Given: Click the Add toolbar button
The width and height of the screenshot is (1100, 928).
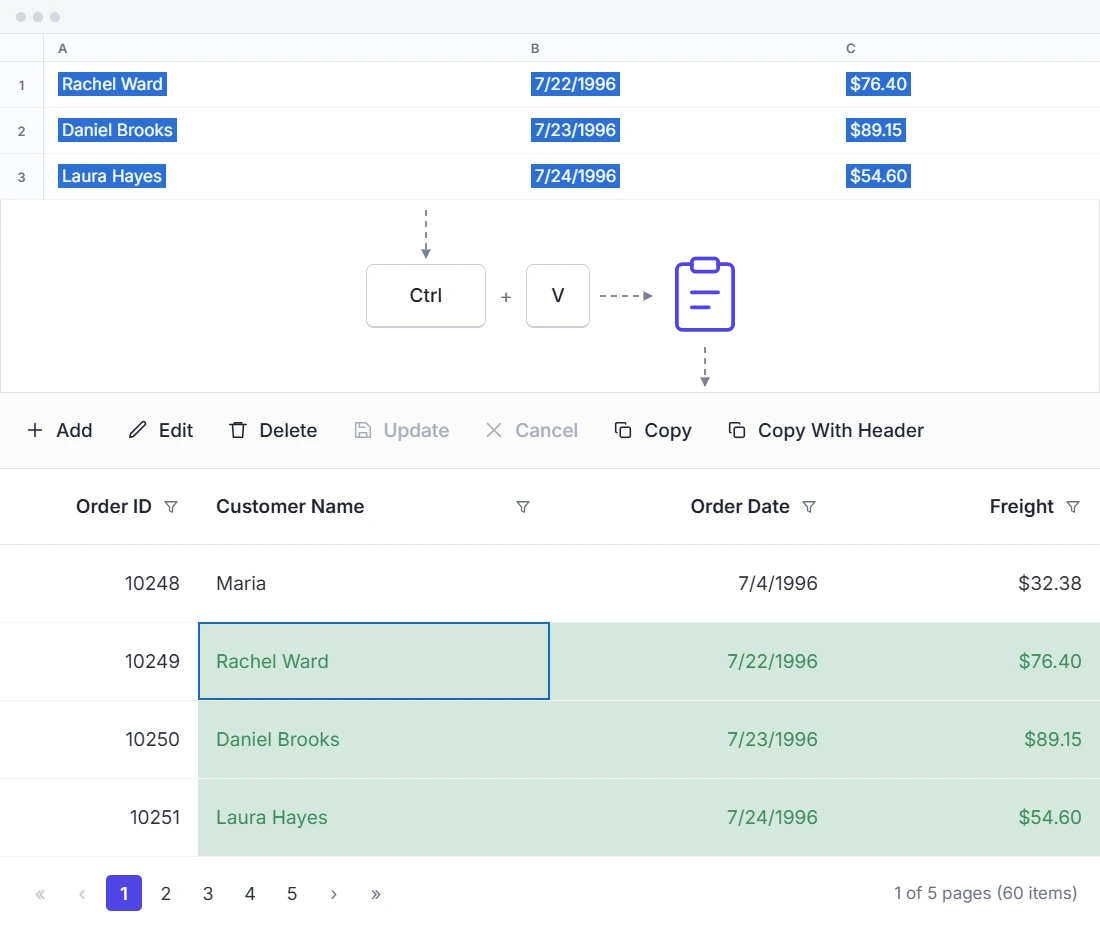Looking at the screenshot, I should tap(60, 430).
